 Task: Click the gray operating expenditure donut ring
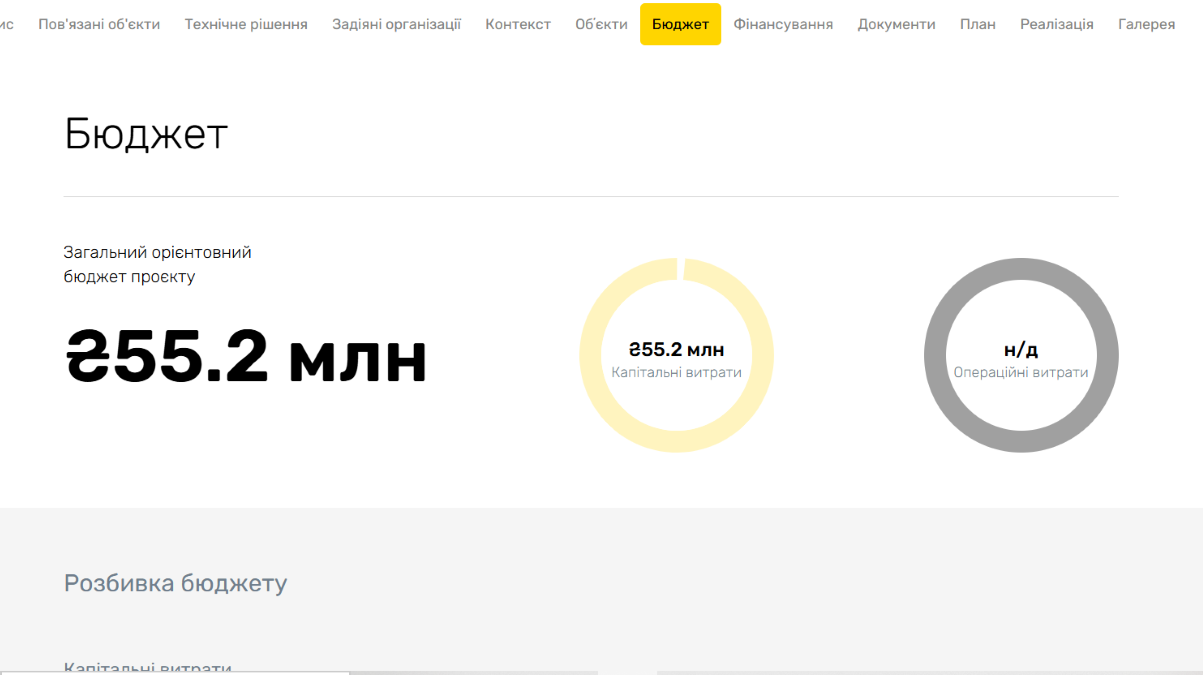pos(936,355)
